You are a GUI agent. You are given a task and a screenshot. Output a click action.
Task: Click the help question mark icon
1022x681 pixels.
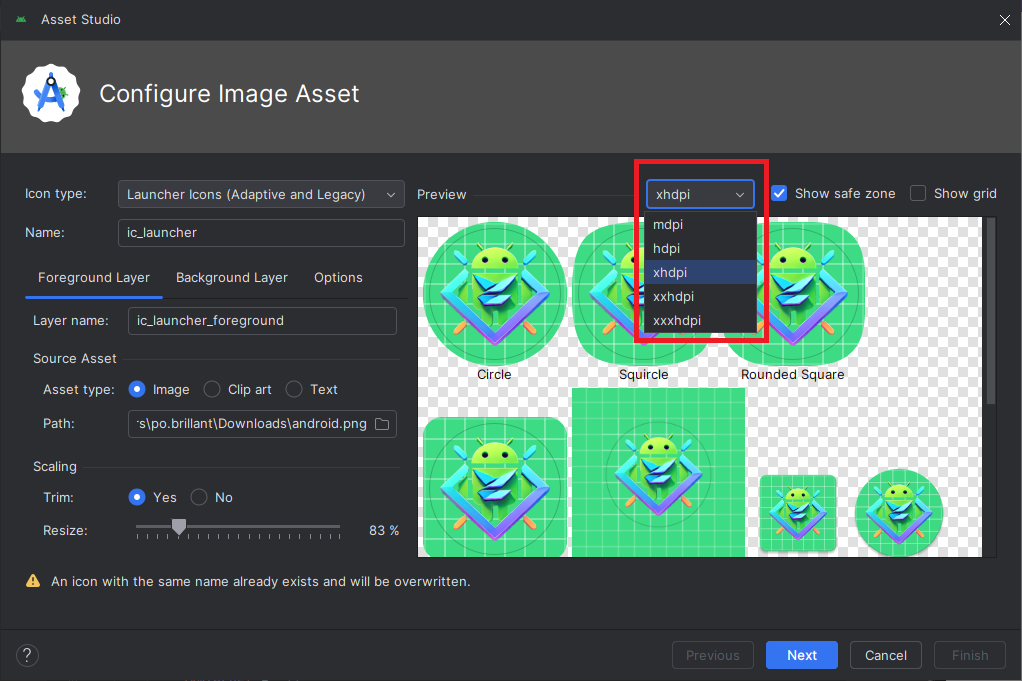click(27, 655)
